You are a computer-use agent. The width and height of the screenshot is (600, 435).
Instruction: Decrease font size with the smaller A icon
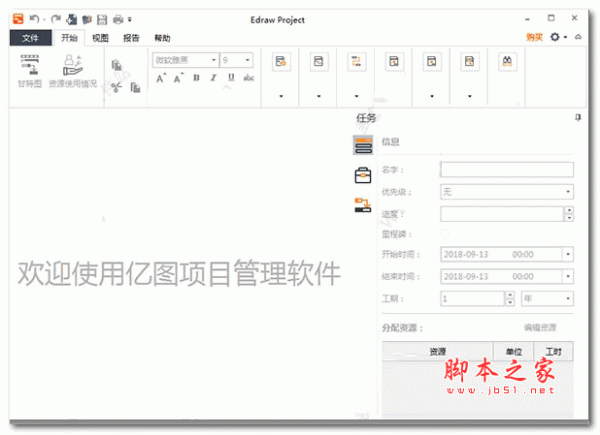pos(178,78)
